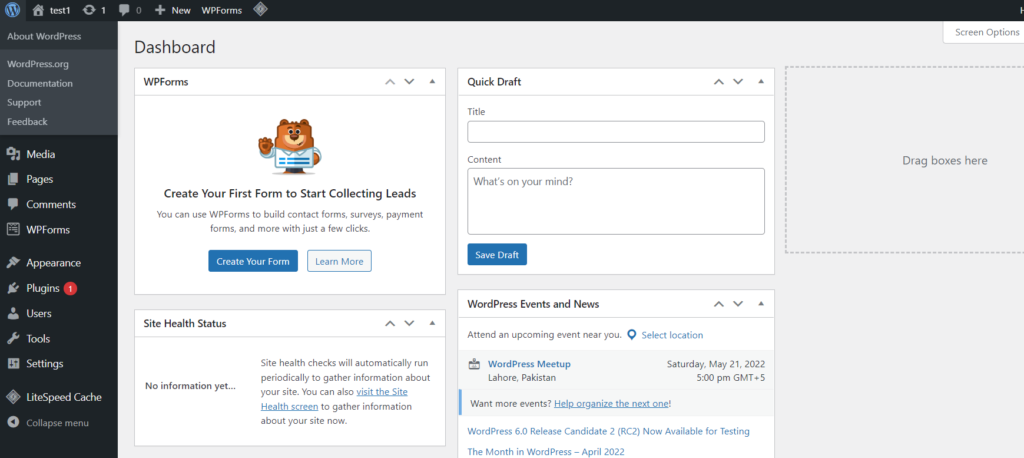The width and height of the screenshot is (1024, 458).
Task: Move the WordPress Events and News box down
Action: 738,304
